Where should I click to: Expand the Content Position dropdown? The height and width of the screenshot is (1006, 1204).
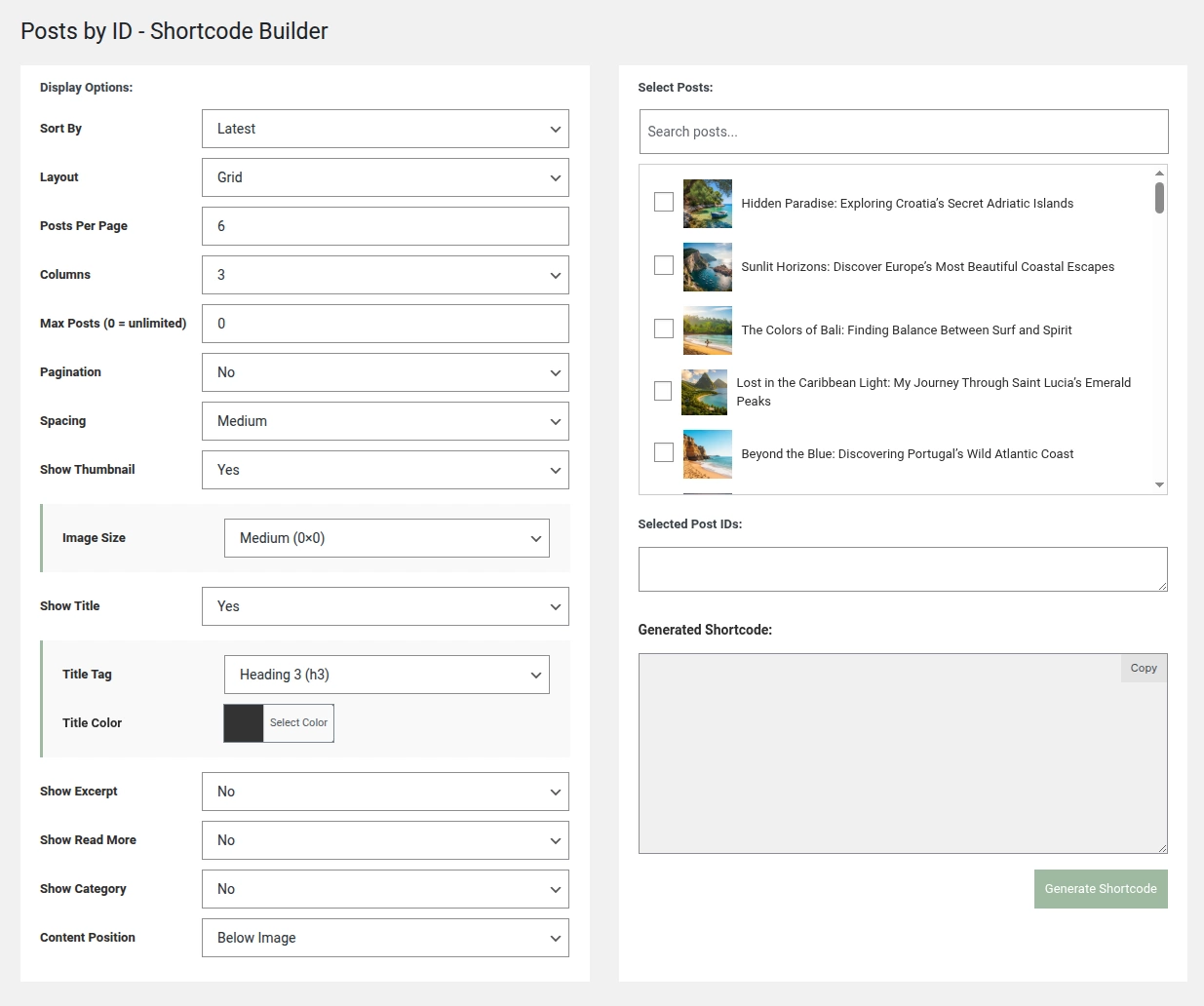[385, 938]
